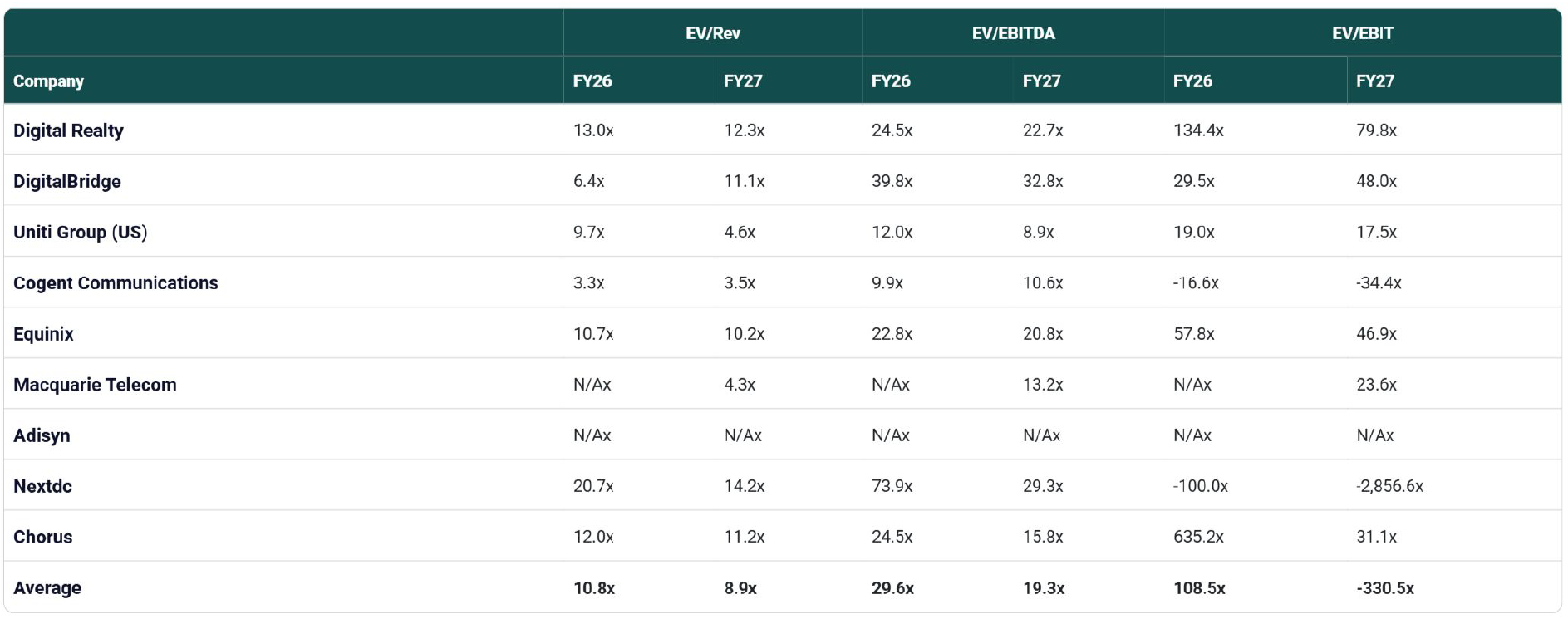Select the Nextdc company name

click(42, 486)
